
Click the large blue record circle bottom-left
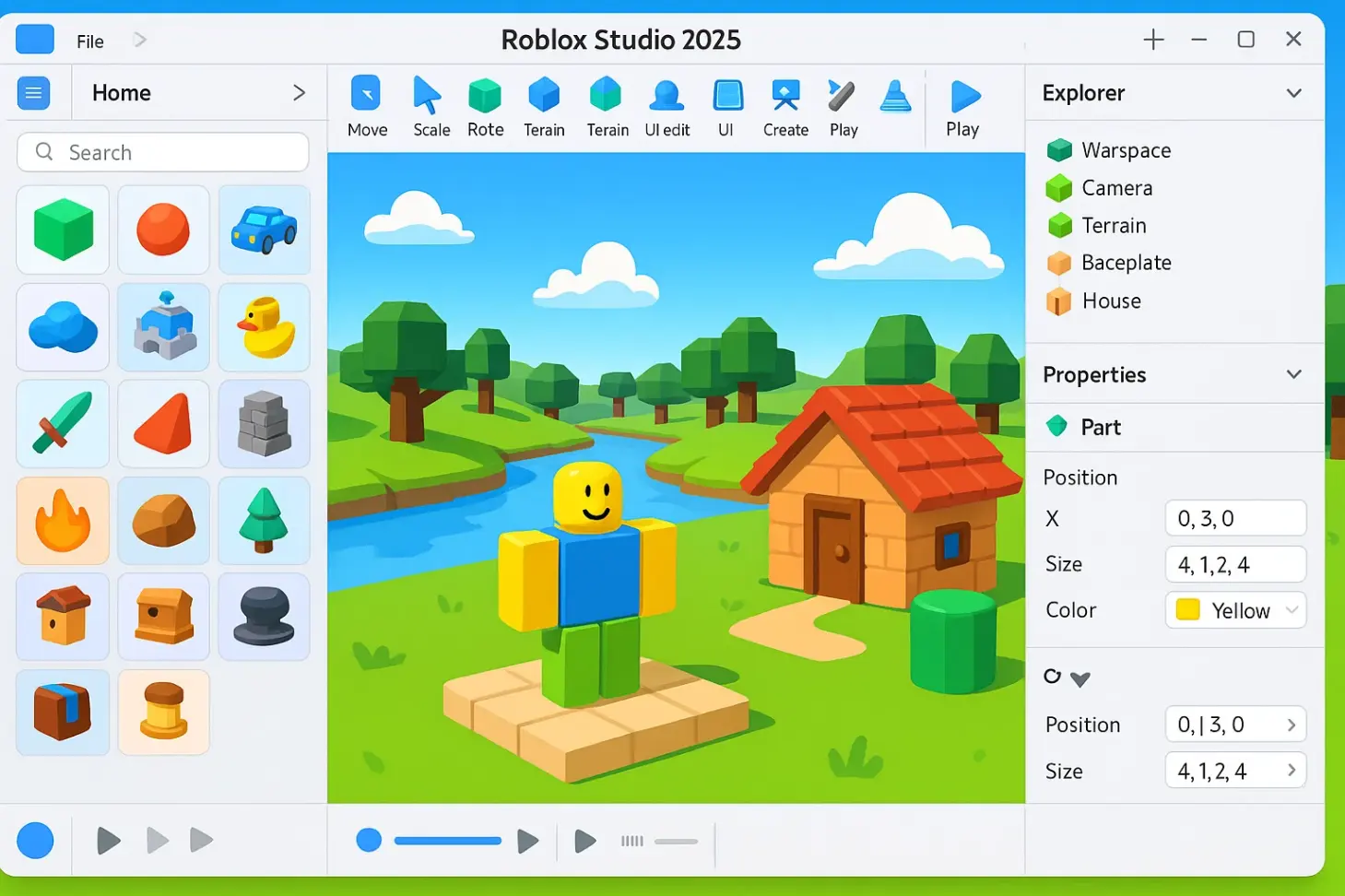[35, 841]
